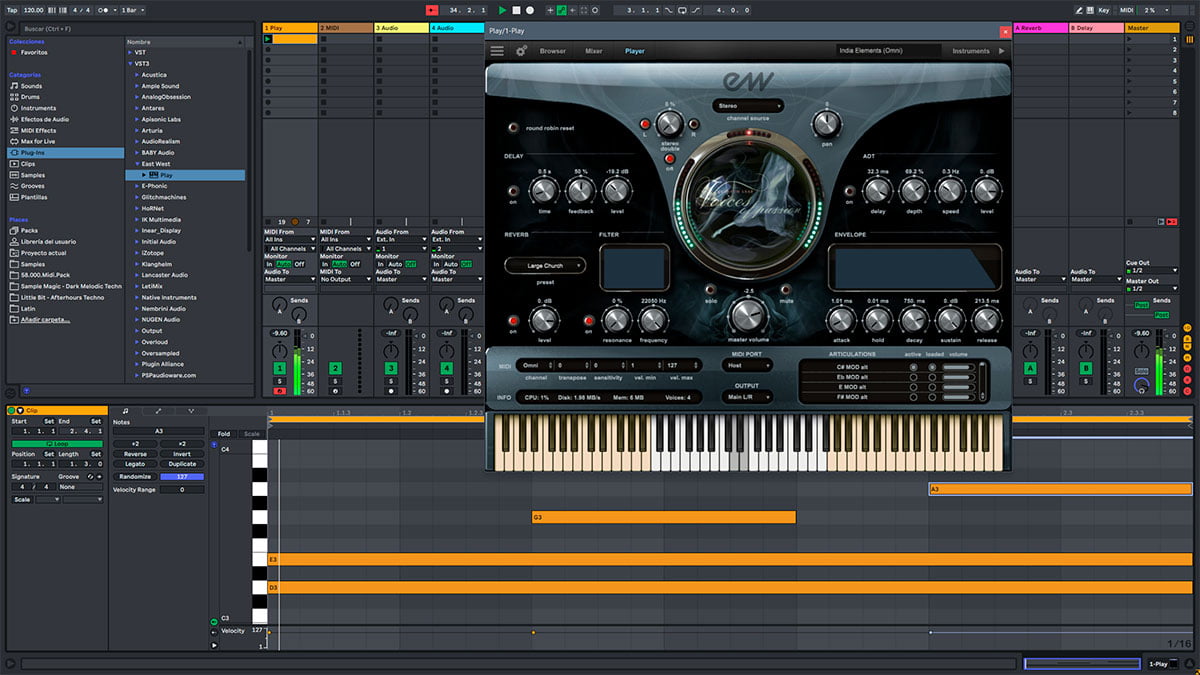Start playback with the green Play button
1200x675 pixels.
click(502, 10)
